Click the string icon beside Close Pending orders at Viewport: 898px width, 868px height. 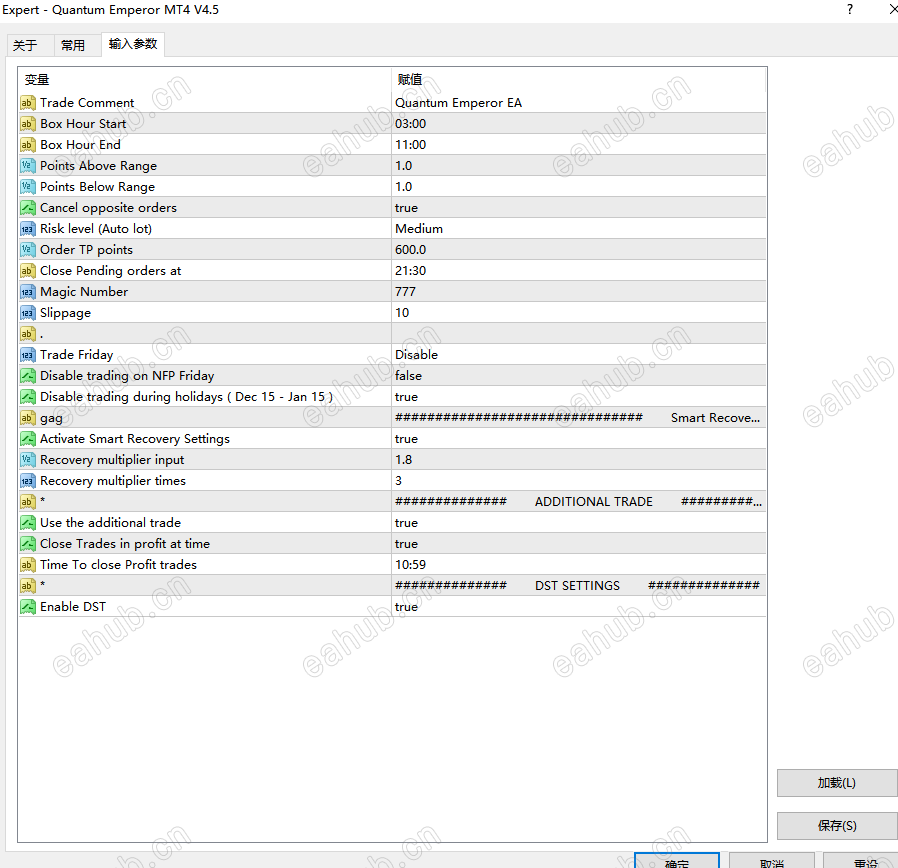tap(27, 271)
